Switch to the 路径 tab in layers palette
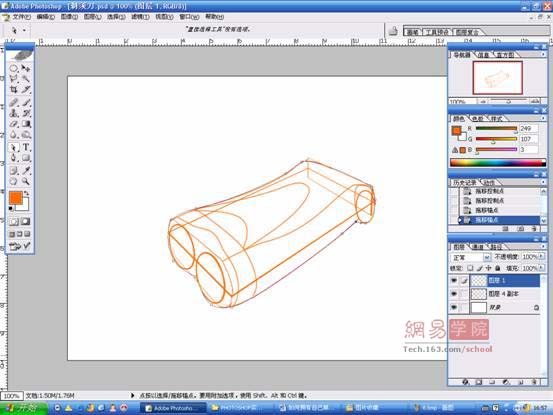Viewport: 553px width, 415px height. pos(496,246)
